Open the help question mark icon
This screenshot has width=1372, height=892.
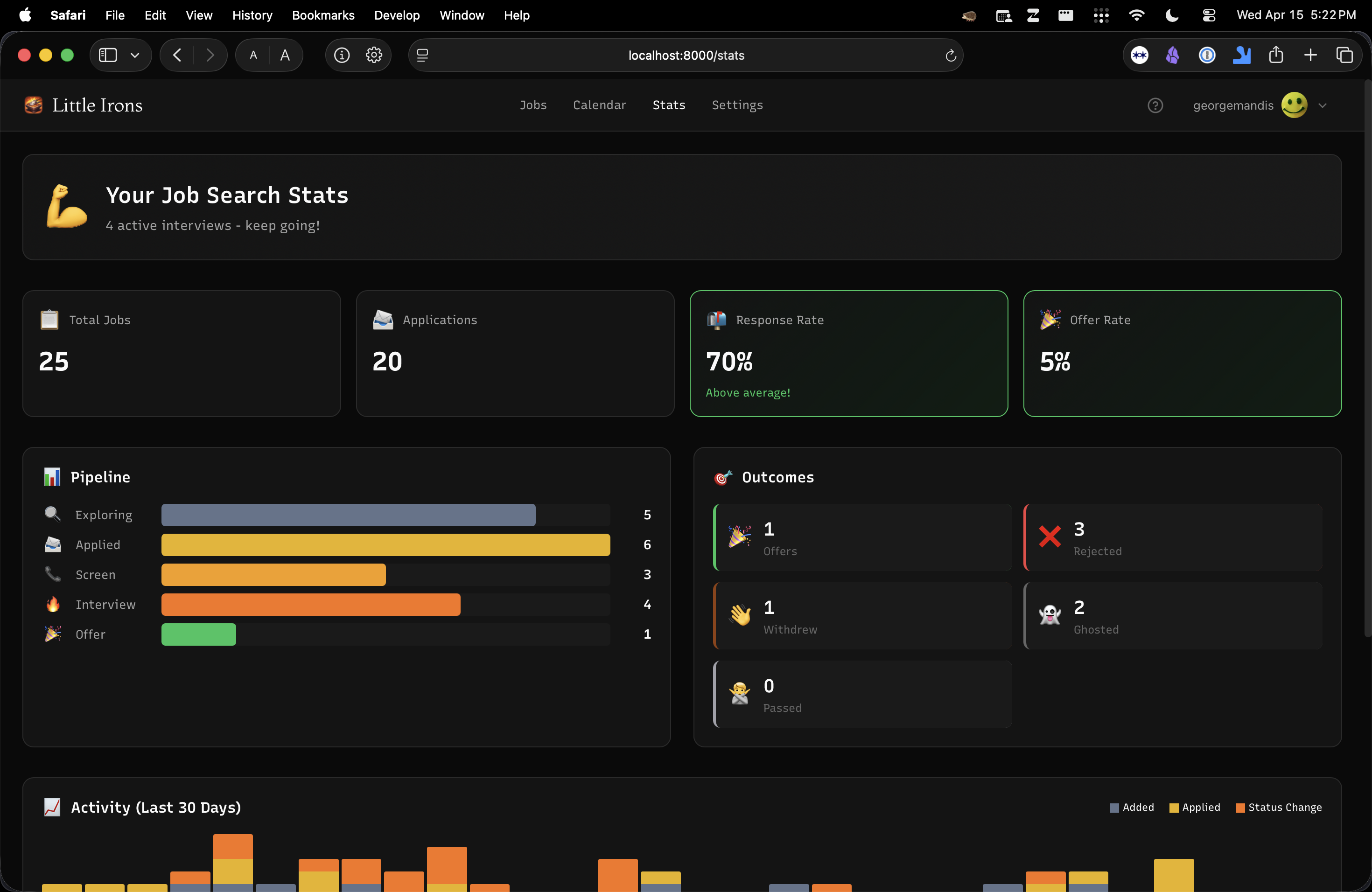tap(1156, 105)
